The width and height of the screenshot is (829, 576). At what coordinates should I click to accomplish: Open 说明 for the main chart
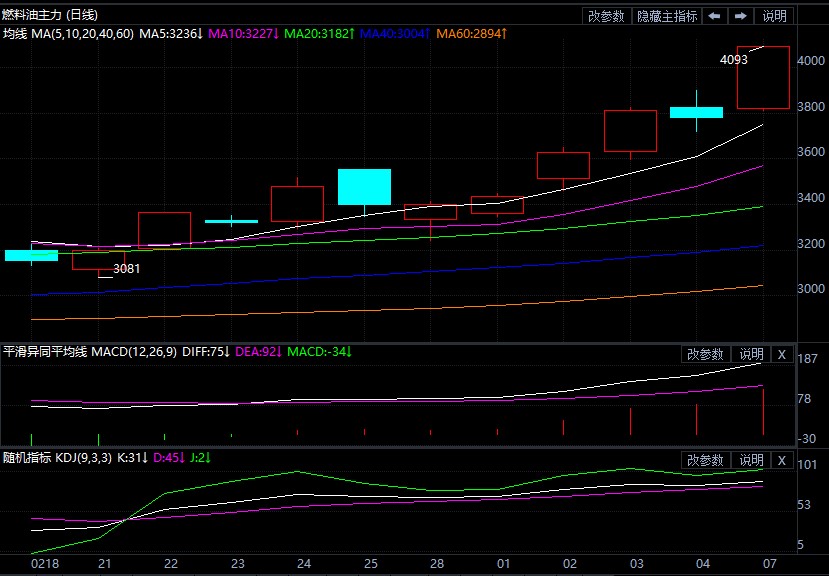(775, 16)
